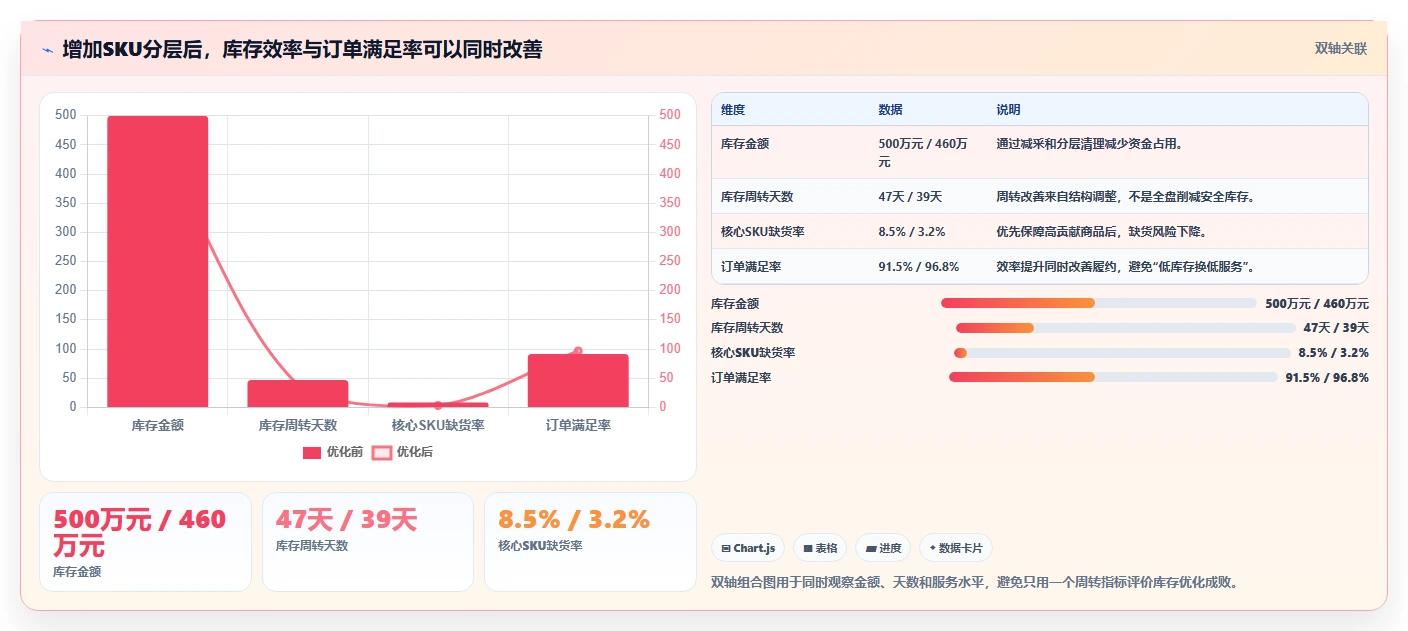Image resolution: width=1408 pixels, height=631 pixels.
Task: Click the lightning icon beside the title
Action: pyautogui.click(x=47, y=49)
